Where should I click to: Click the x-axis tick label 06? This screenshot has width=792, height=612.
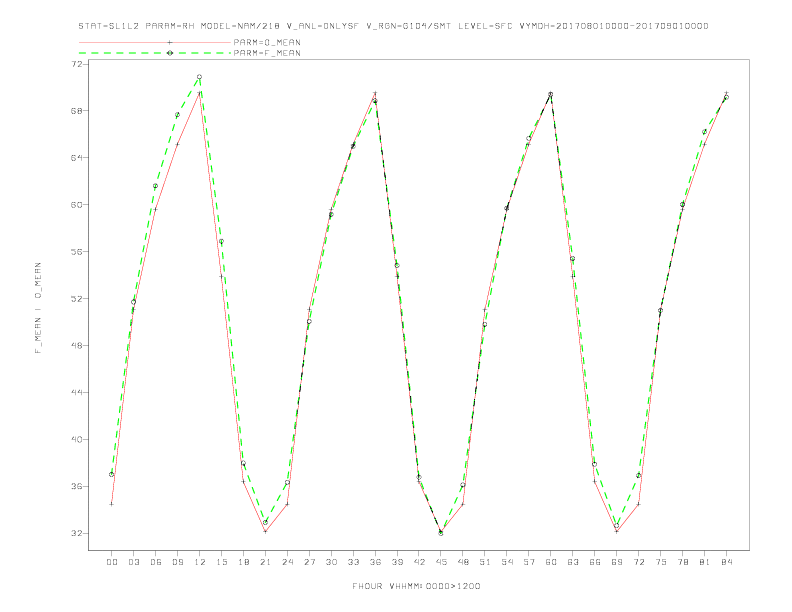[x=156, y=562]
